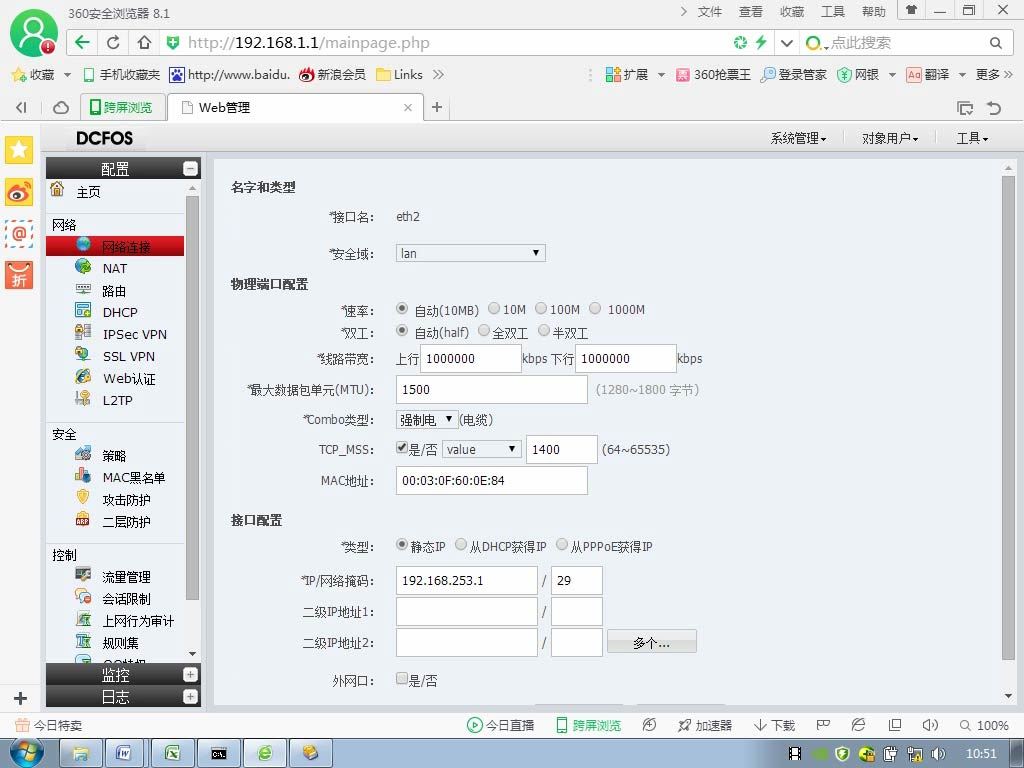Click the 路由 router icon
The image size is (1024, 768).
tap(83, 289)
